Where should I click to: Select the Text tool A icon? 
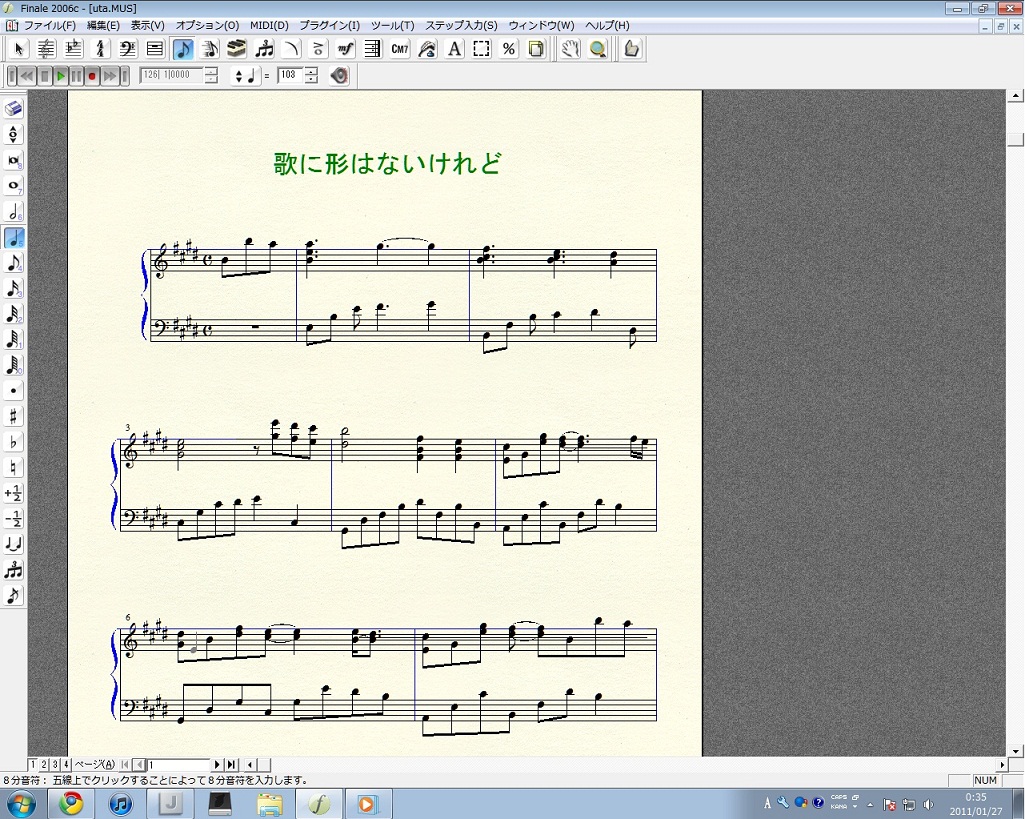click(454, 49)
